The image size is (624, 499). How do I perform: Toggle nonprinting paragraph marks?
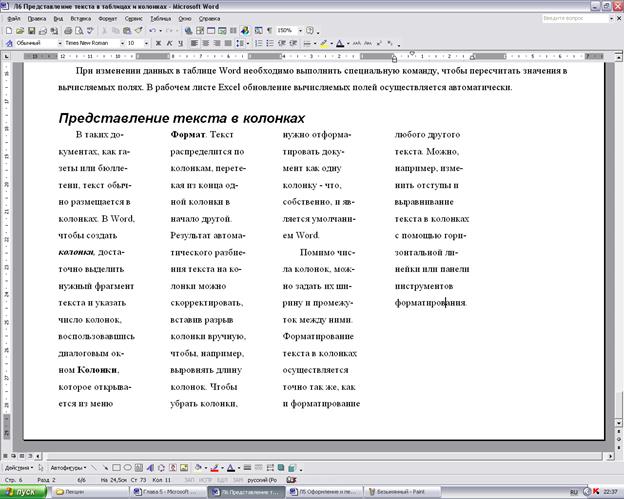pos(269,30)
